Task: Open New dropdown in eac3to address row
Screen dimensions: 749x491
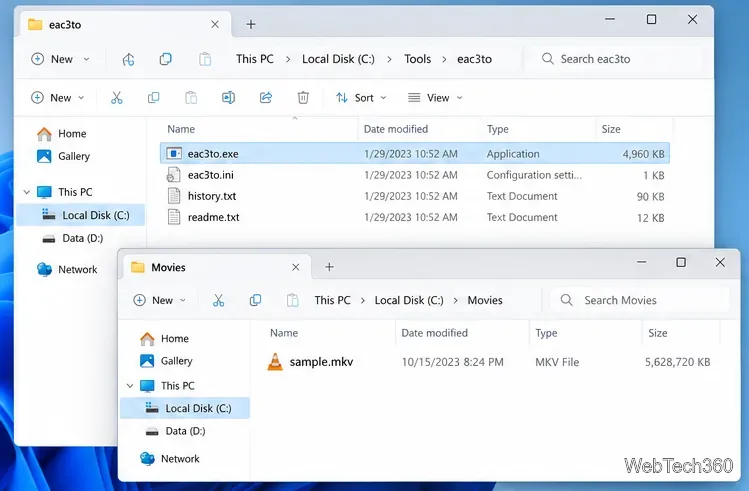Action: pyautogui.click(x=60, y=59)
